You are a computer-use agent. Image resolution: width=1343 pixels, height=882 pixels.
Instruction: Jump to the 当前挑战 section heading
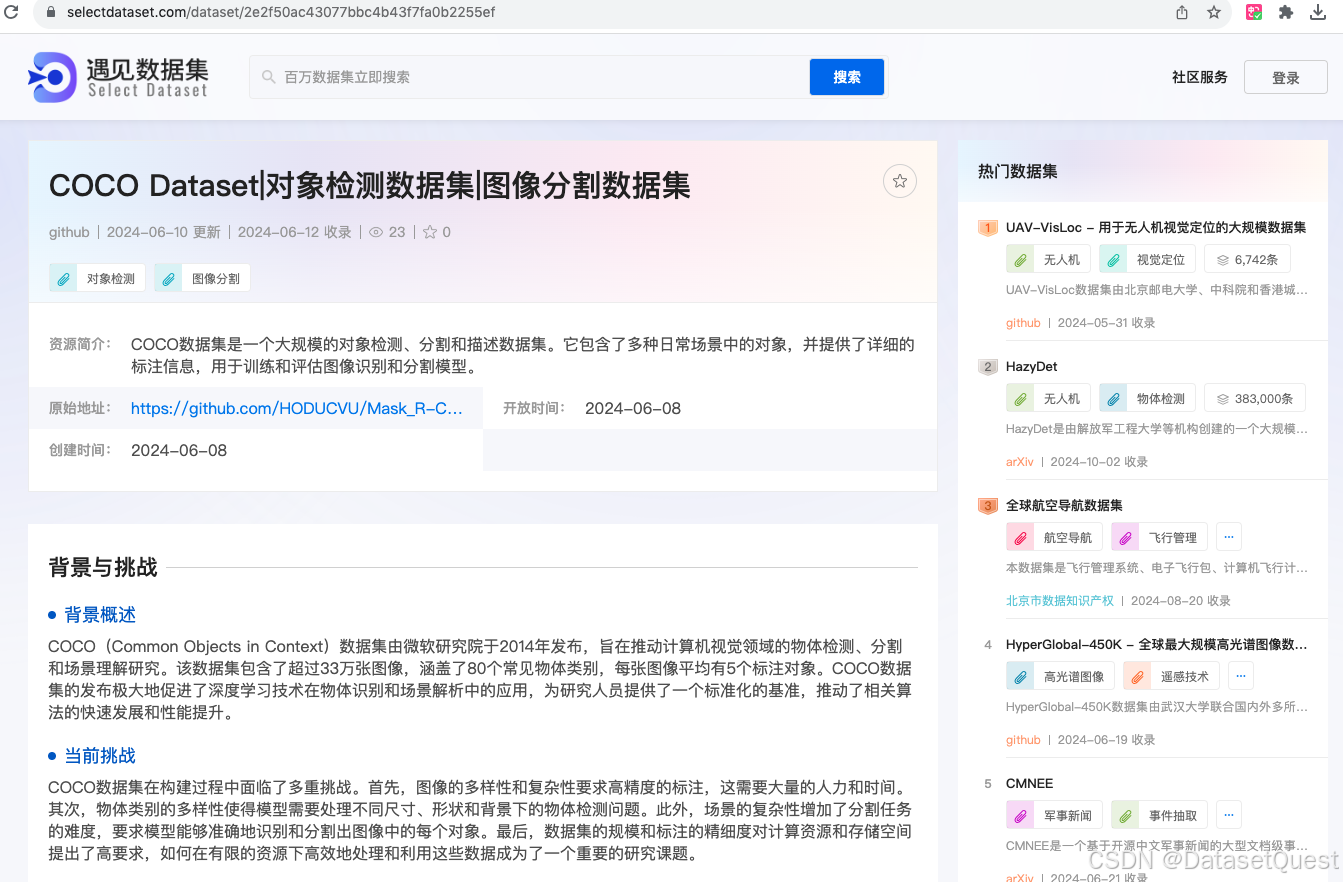[100, 756]
